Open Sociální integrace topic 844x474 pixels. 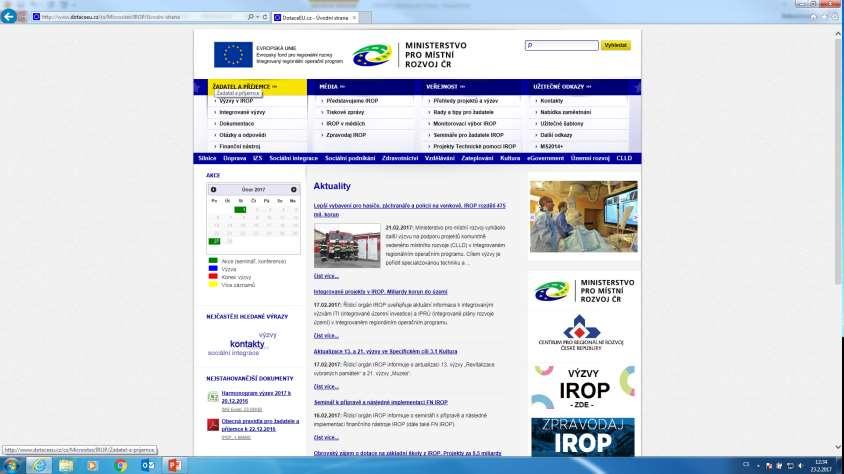tap(293, 158)
